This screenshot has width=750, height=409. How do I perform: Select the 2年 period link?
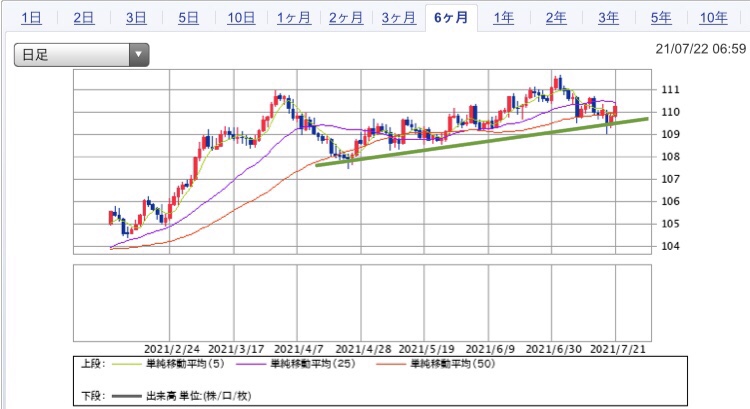coord(556,18)
